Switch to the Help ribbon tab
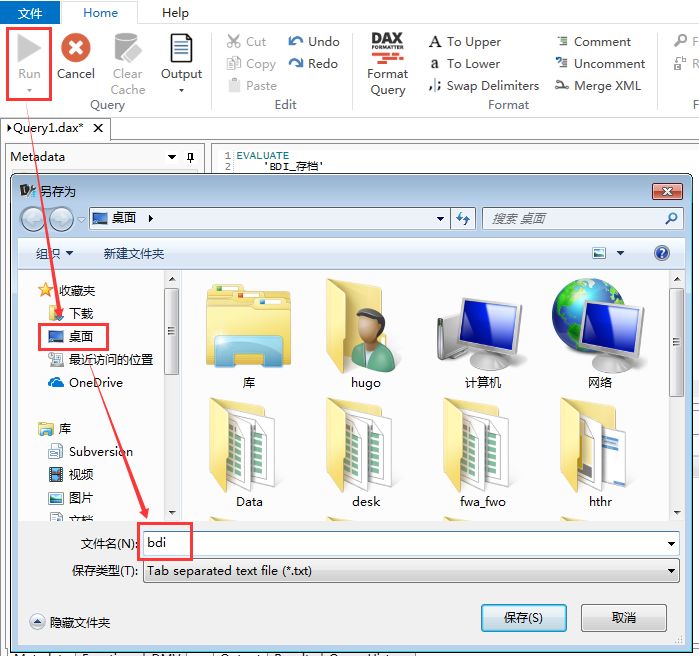This screenshot has height=656, width=699. [175, 12]
